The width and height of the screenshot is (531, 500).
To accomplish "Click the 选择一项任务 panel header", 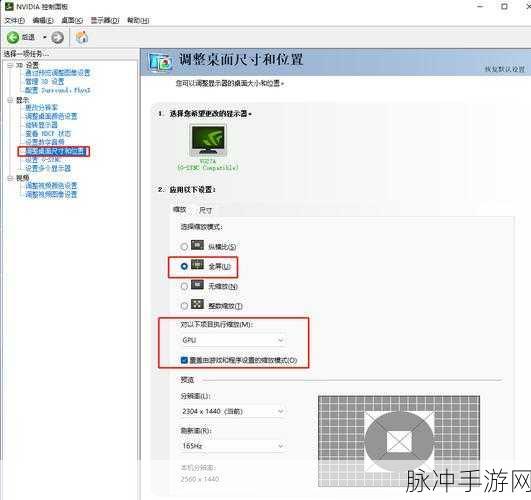I will pos(26,54).
